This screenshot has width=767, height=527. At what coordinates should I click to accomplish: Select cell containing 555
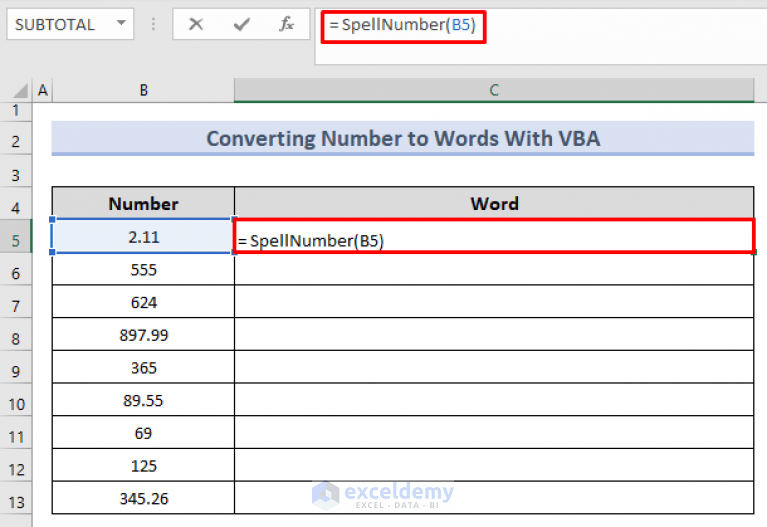[x=143, y=269]
